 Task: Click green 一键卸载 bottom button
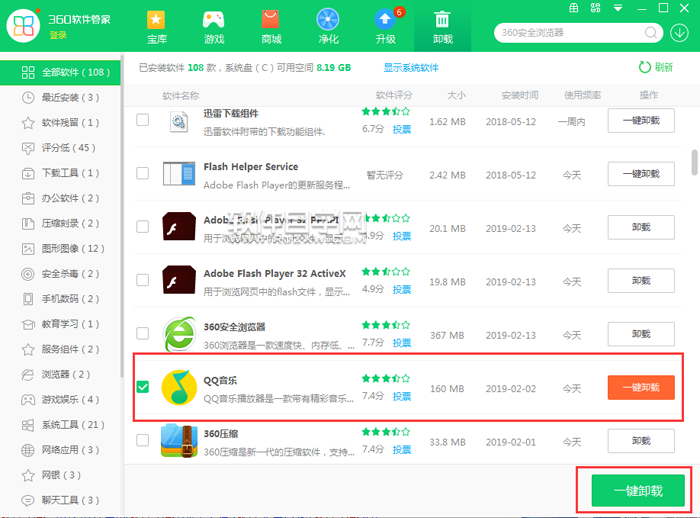tap(638, 491)
